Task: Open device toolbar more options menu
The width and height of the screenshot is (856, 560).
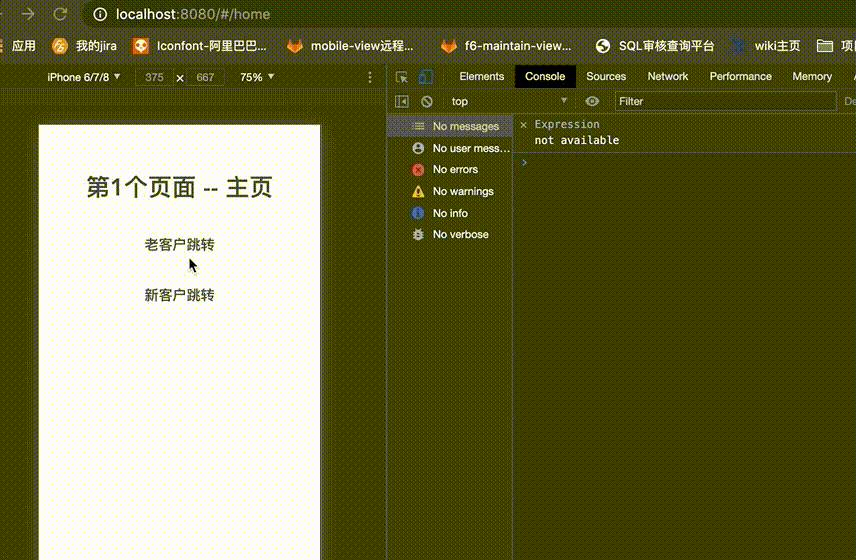Action: 370,77
